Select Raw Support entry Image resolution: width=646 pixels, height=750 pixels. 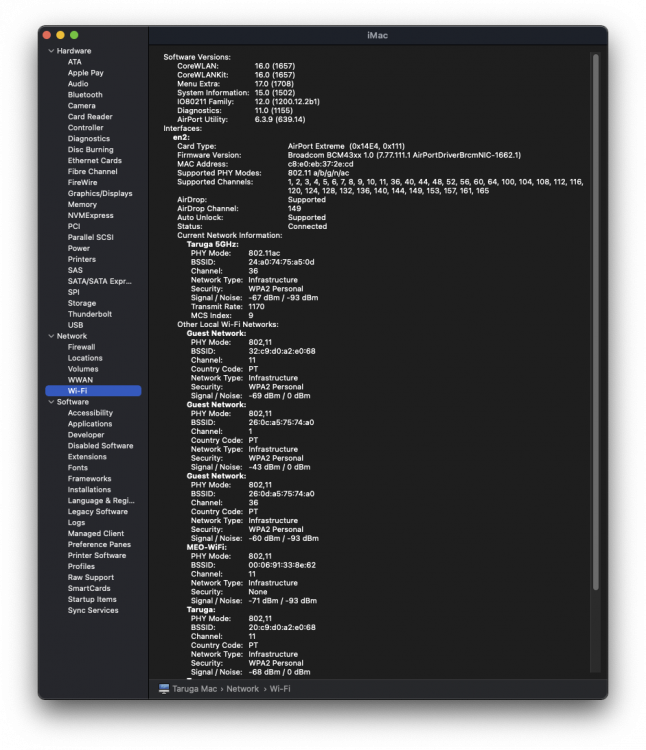91,578
